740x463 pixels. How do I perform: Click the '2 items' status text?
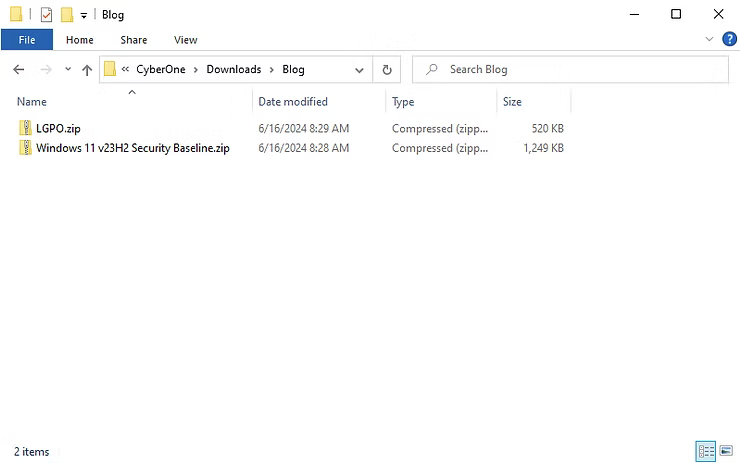click(31, 452)
